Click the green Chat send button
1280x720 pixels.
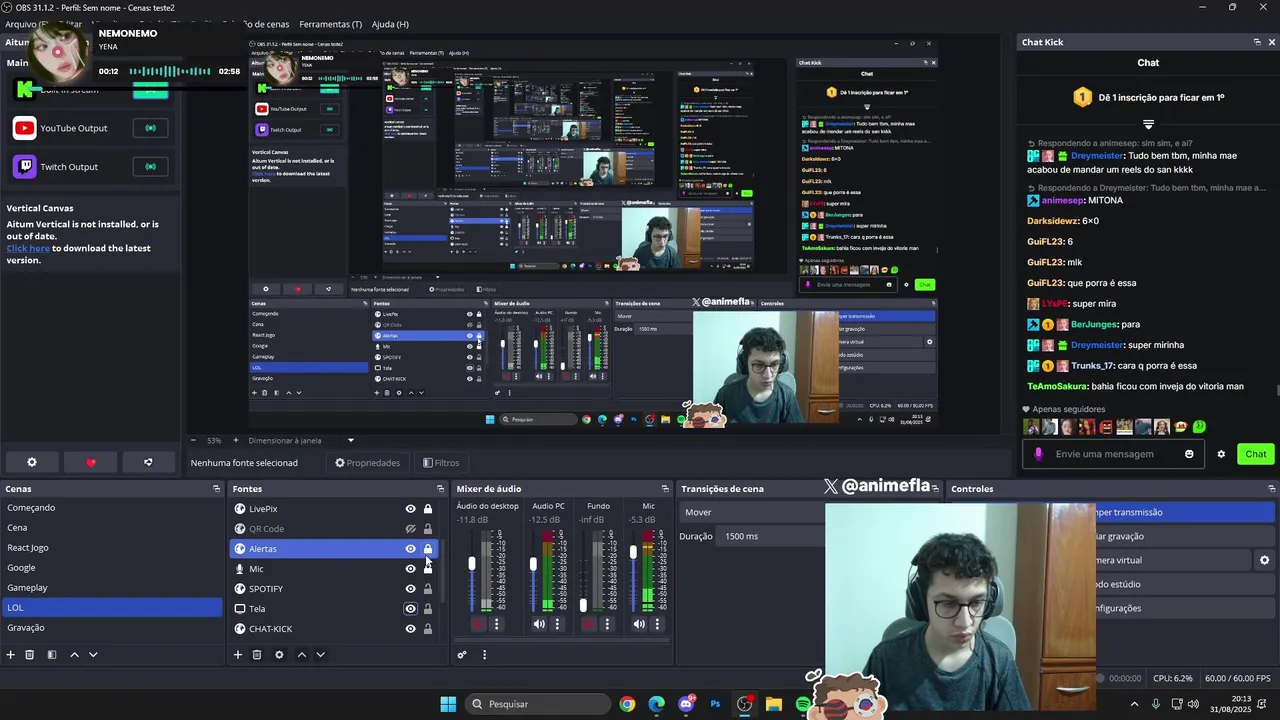click(1256, 454)
